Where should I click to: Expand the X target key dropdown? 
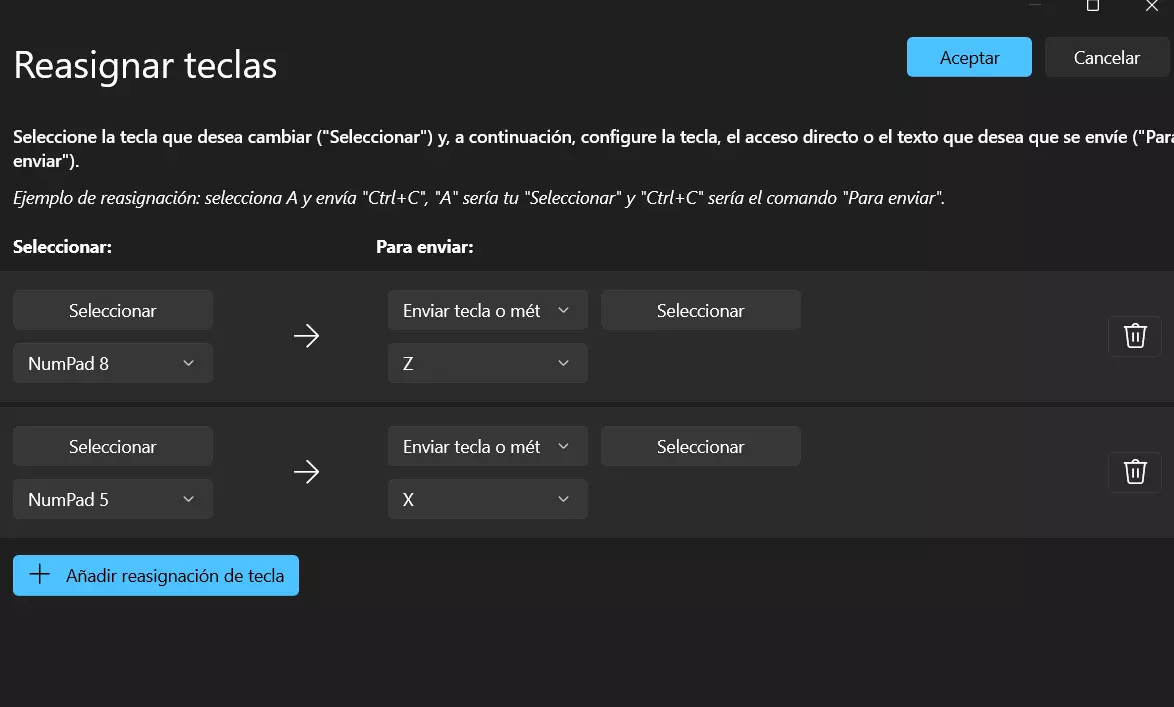487,499
